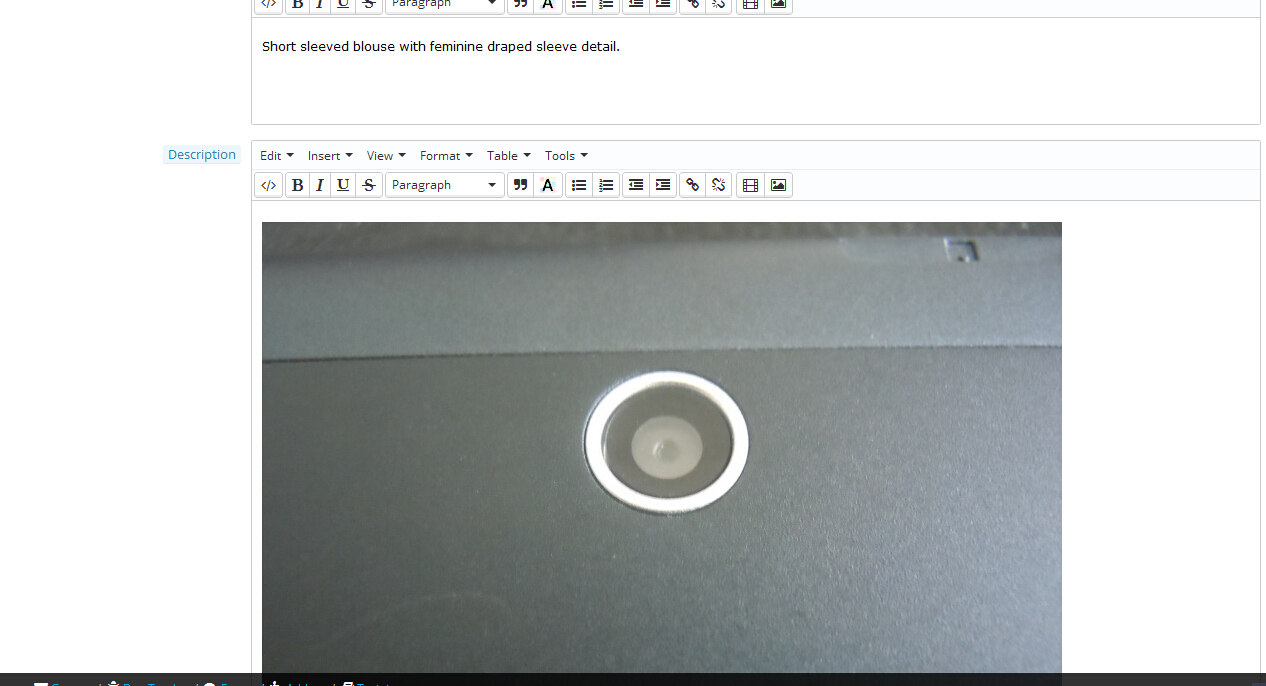Toggle underline in the Description editor toolbar
The height and width of the screenshot is (686, 1266).
[343, 185]
